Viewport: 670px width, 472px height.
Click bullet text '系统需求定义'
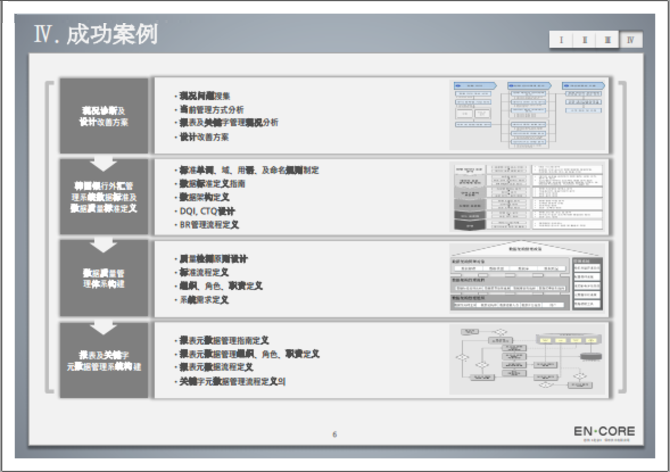204,300
